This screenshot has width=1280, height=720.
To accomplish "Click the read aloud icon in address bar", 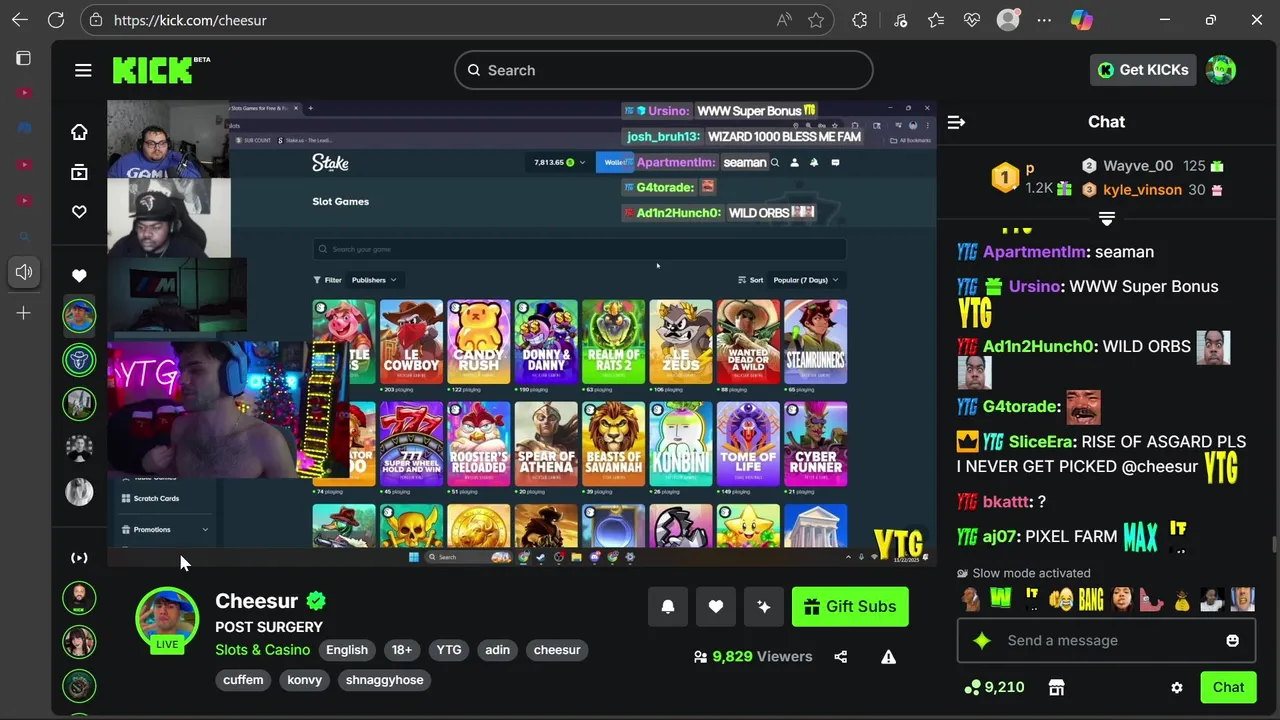I will pos(783,20).
